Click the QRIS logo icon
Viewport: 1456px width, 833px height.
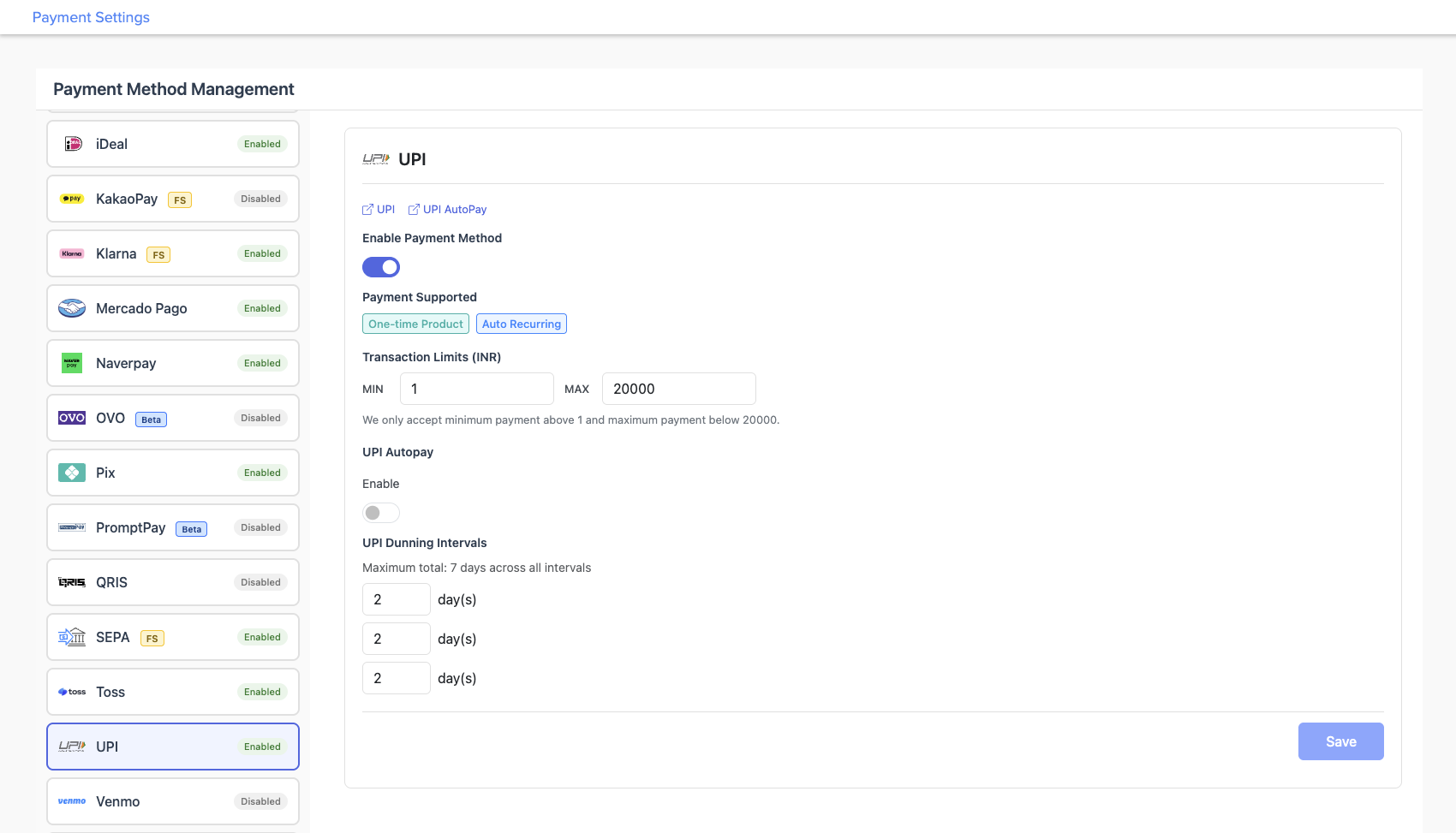[x=72, y=582]
